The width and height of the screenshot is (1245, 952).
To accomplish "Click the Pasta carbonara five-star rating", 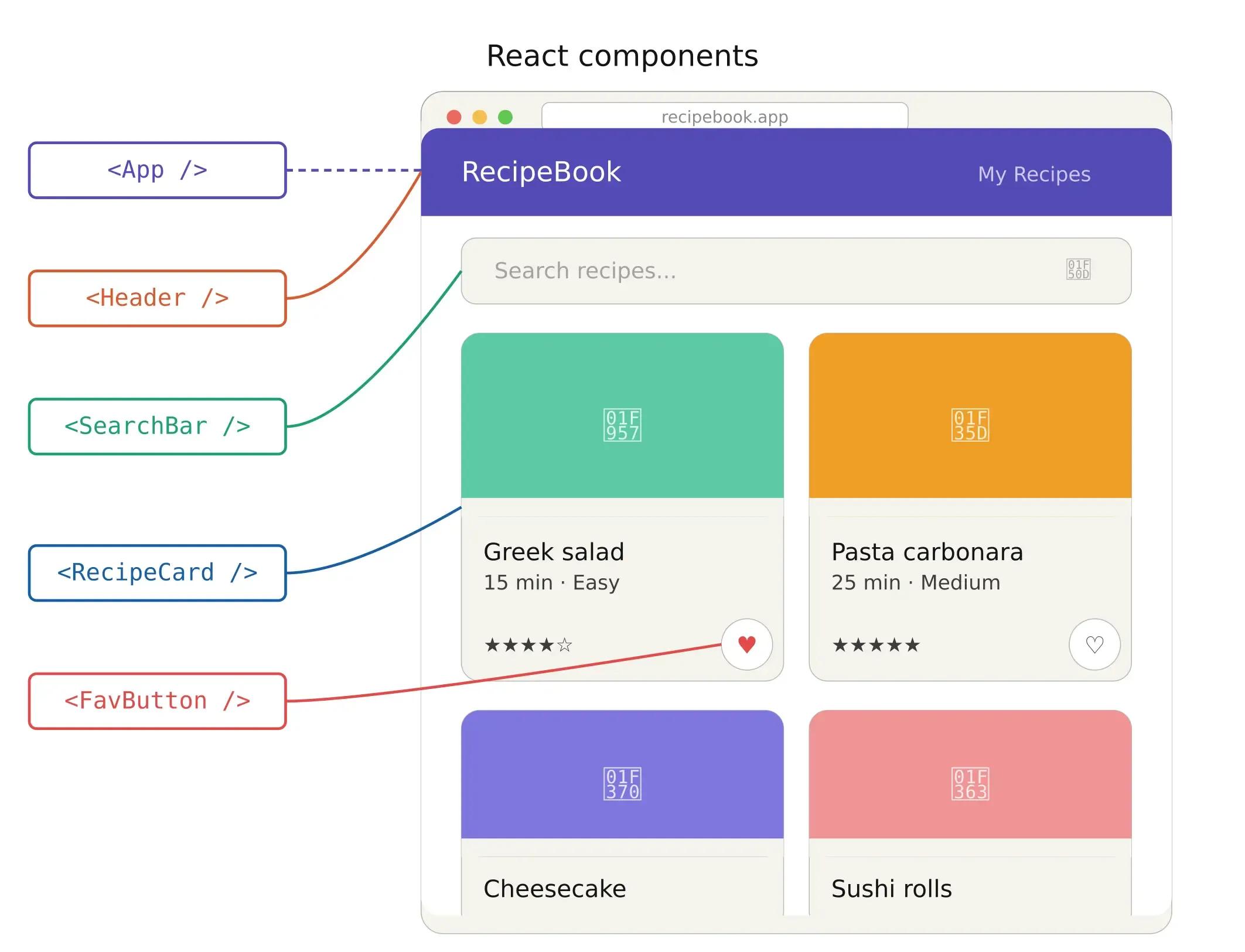I will (x=876, y=645).
